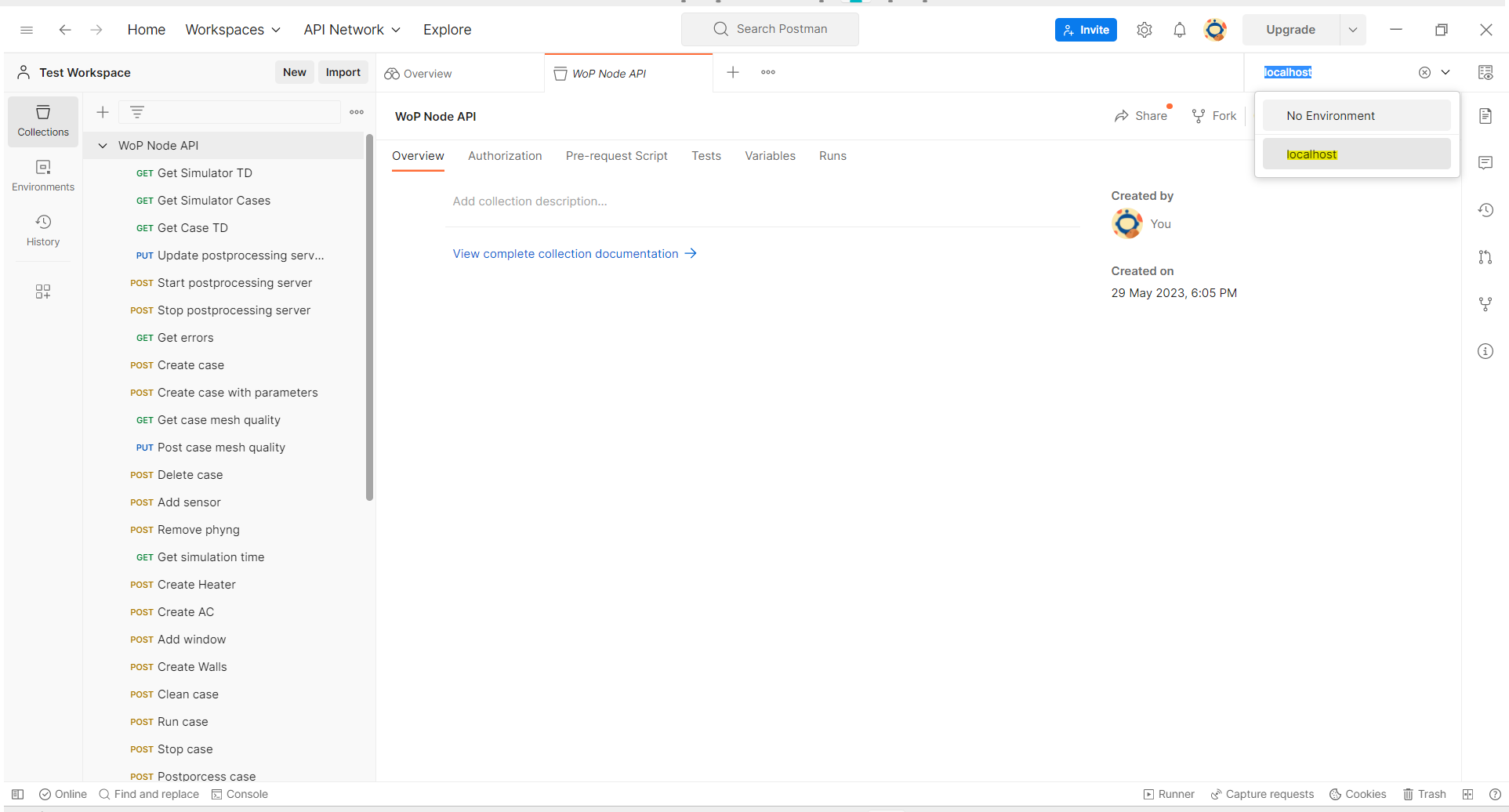This screenshot has height=812, width=1509.
Task: Click the Explore link
Action: pos(448,30)
